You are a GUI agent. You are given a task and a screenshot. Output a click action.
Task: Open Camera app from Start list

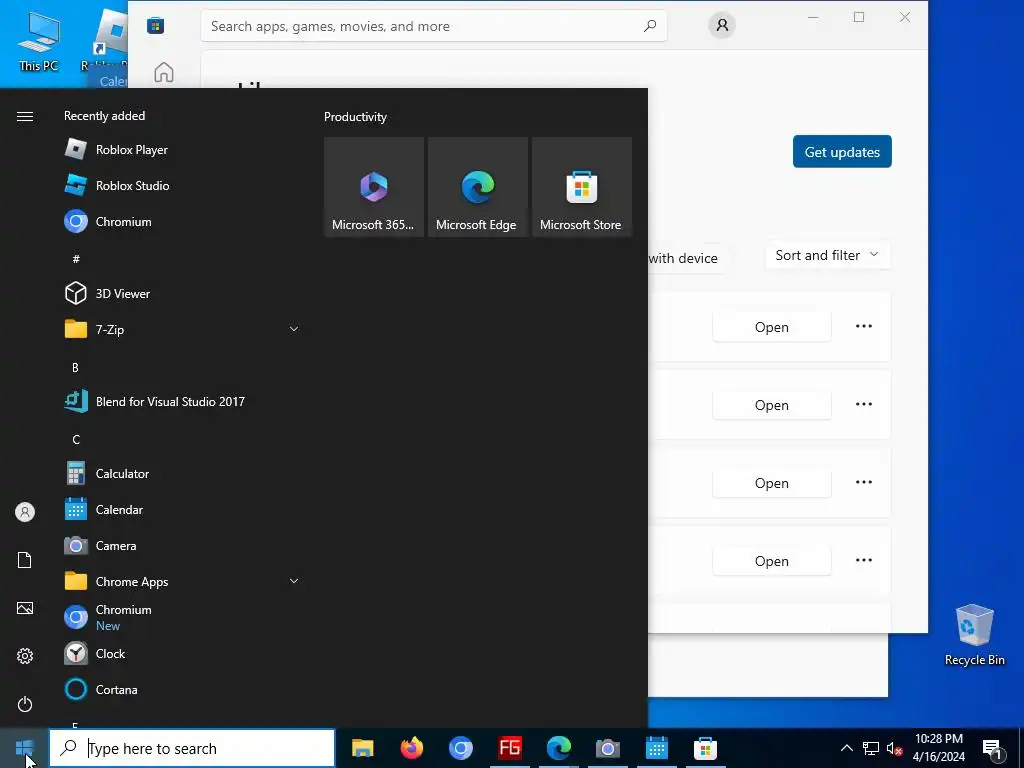point(183,545)
